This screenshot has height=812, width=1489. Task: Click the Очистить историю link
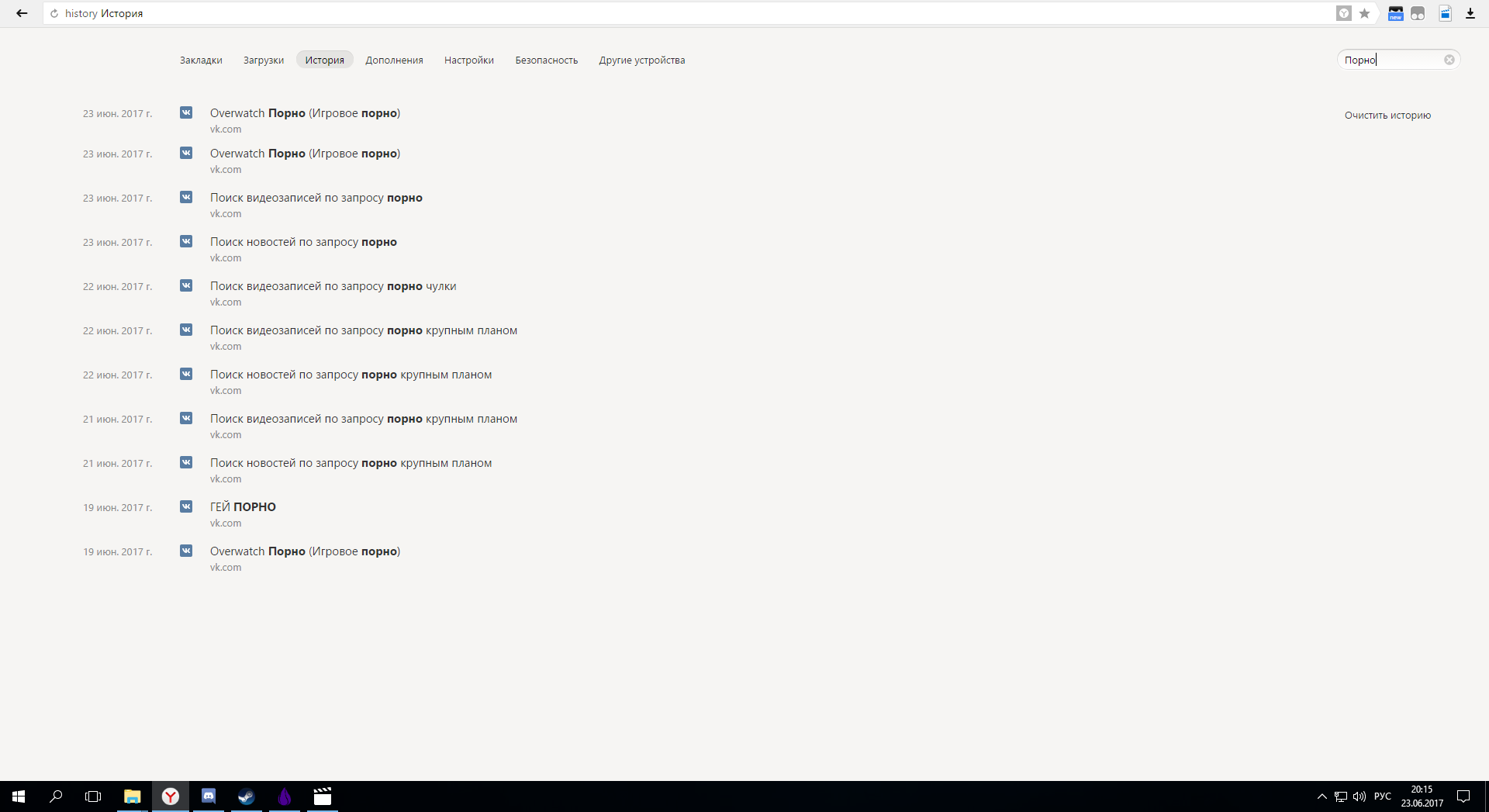[1387, 116]
